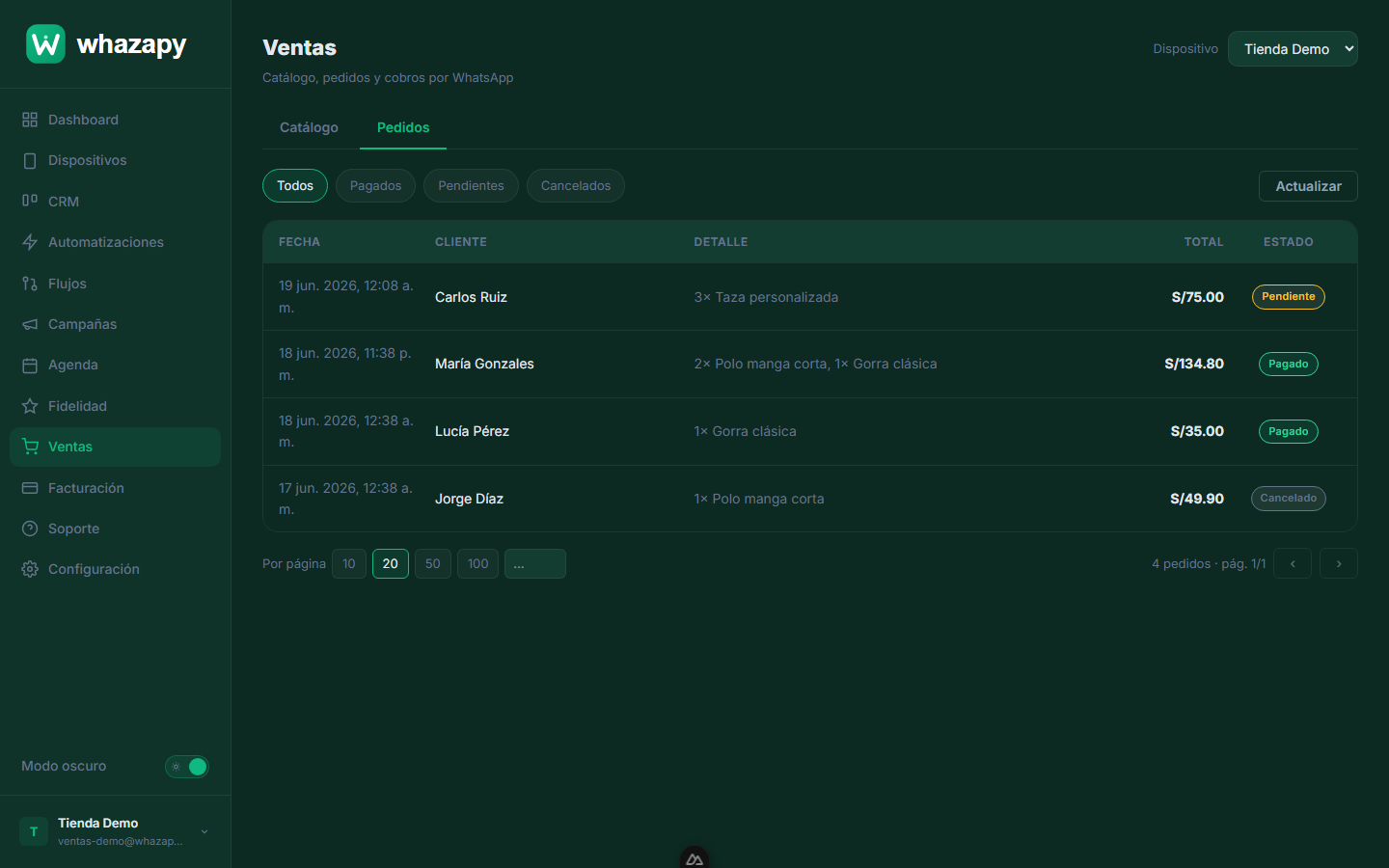The width and height of the screenshot is (1389, 868).
Task: Click the Automatizaciones lightning icon
Action: (x=30, y=242)
